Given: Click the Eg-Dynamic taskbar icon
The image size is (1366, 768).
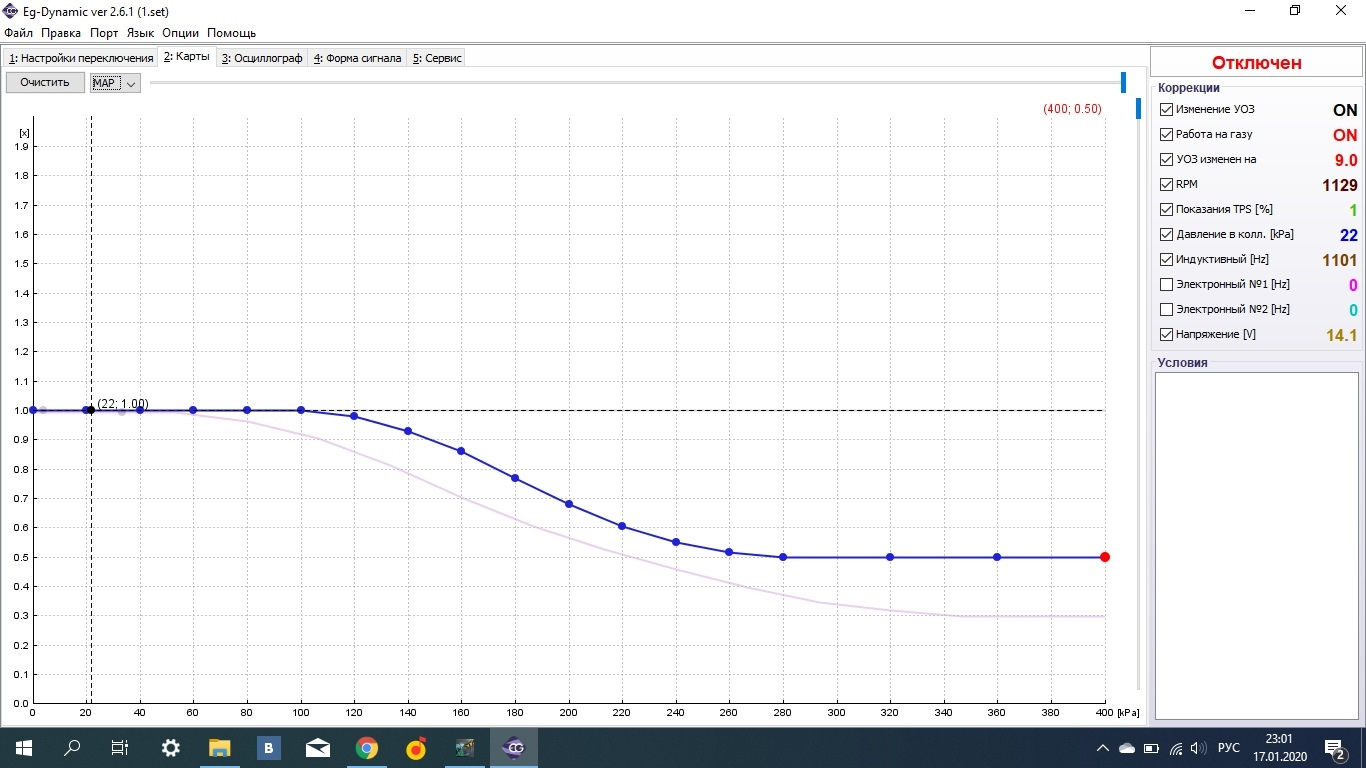Looking at the screenshot, I should 514,747.
